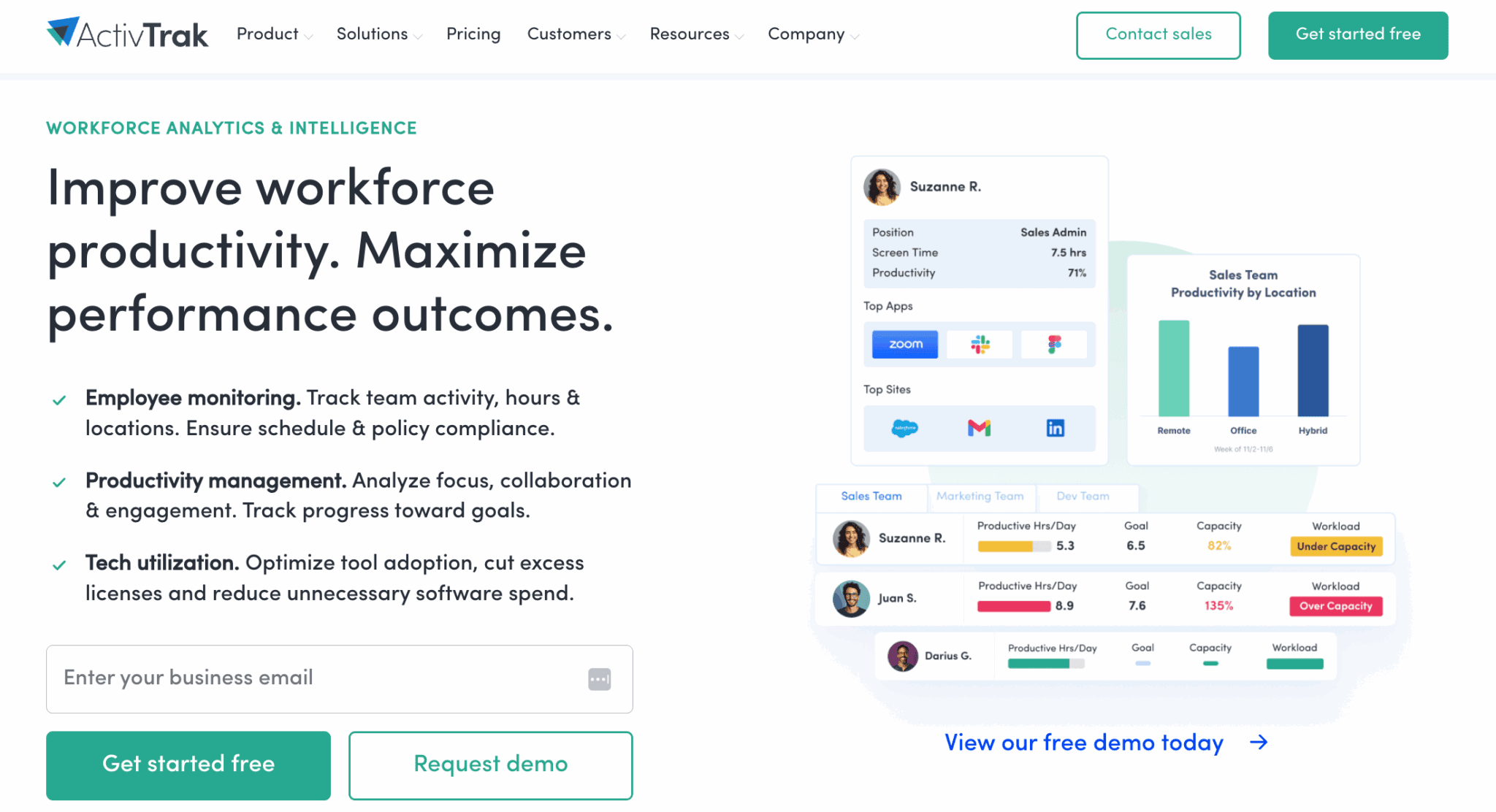The width and height of the screenshot is (1496, 812).
Task: Click the checkmark beside Employee monitoring
Action: click(59, 400)
